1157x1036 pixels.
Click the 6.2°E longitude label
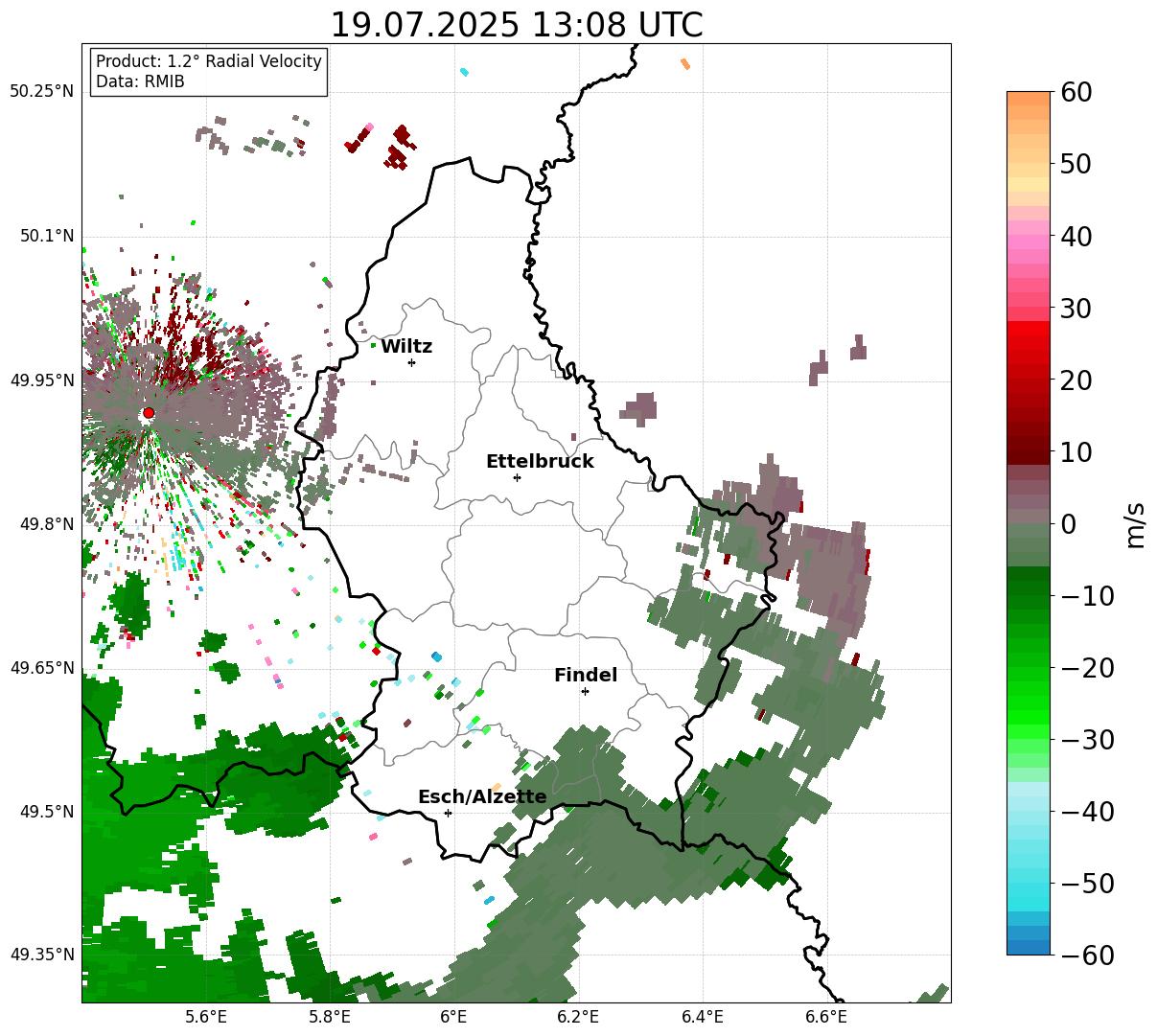click(578, 1018)
